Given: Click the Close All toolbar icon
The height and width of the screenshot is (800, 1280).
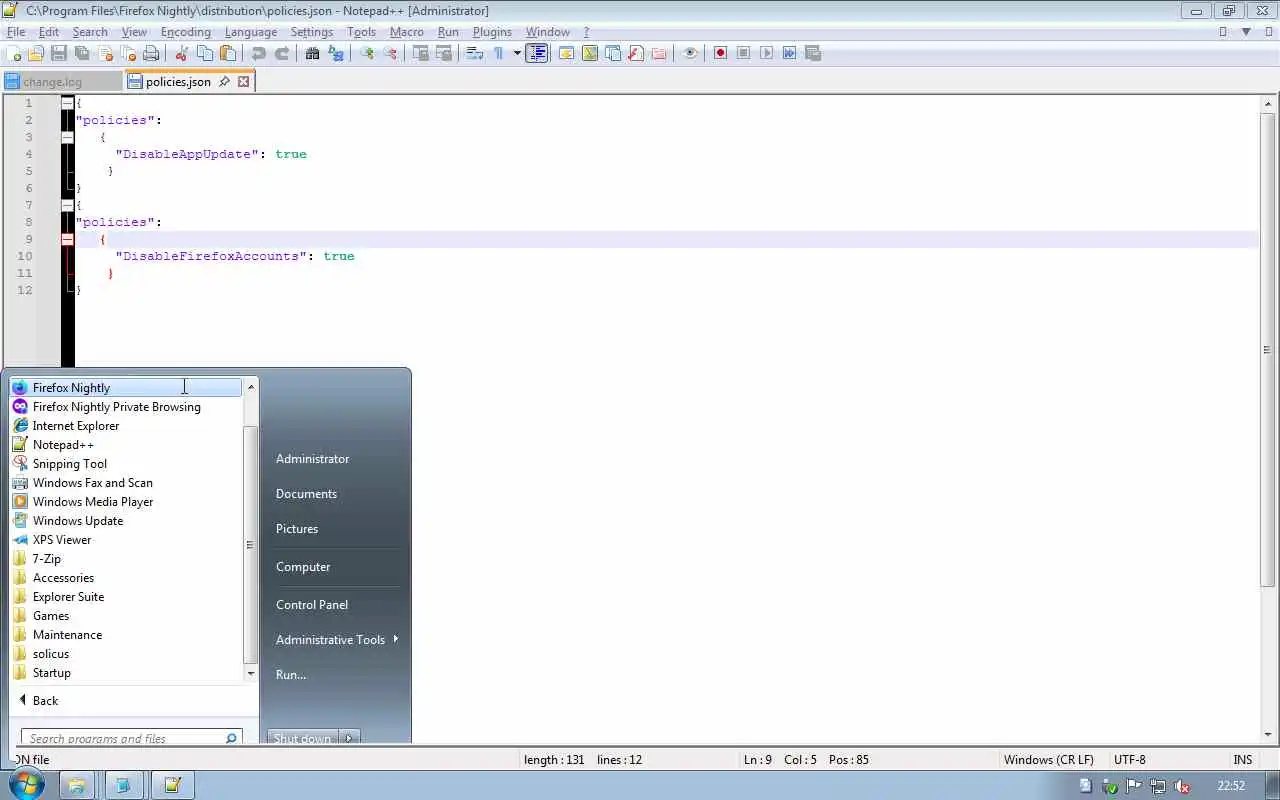Looking at the screenshot, I should (x=129, y=53).
